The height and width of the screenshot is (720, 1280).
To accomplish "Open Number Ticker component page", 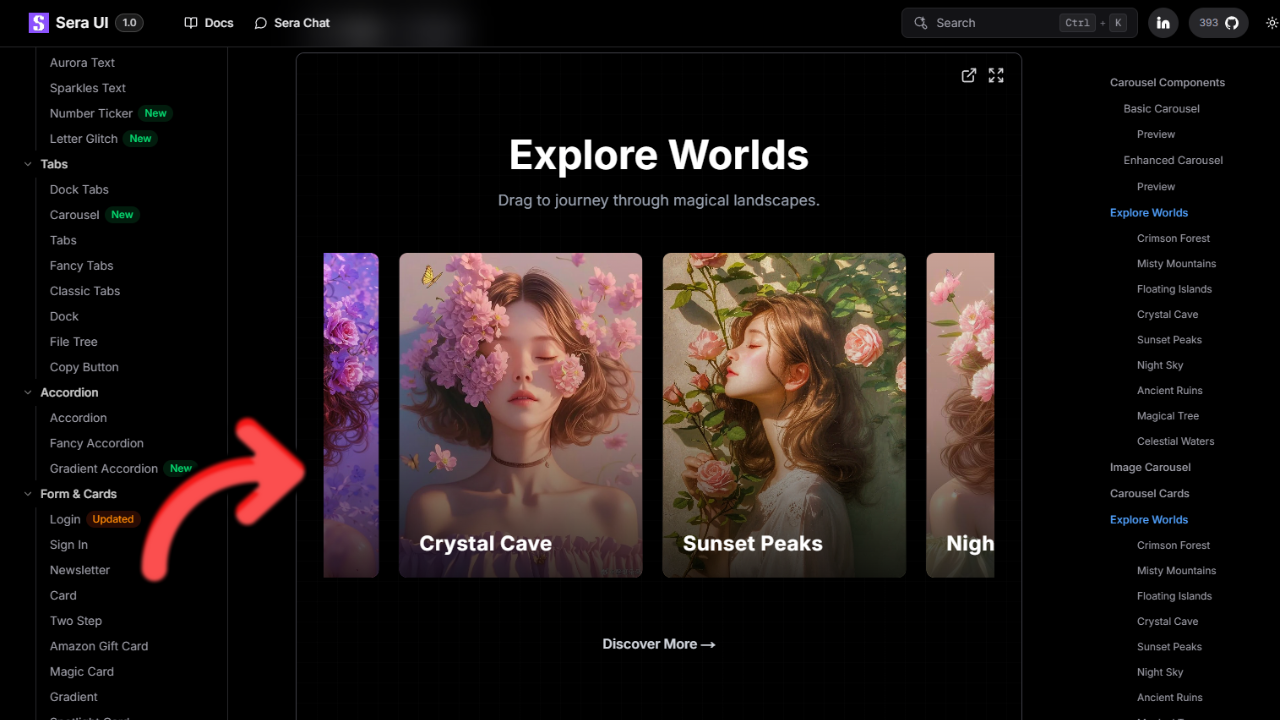I will tap(91, 113).
